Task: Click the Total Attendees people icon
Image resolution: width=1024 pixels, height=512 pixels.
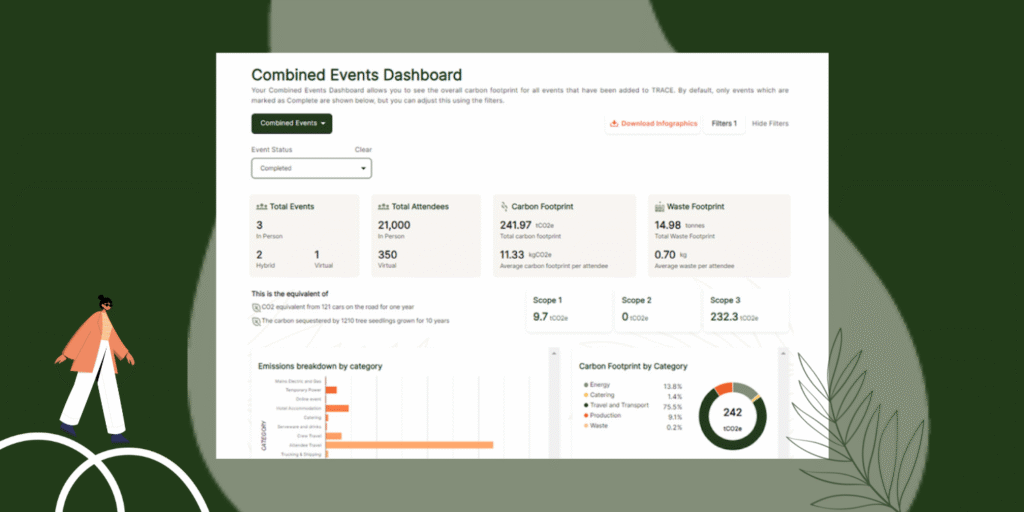Action: [x=384, y=206]
